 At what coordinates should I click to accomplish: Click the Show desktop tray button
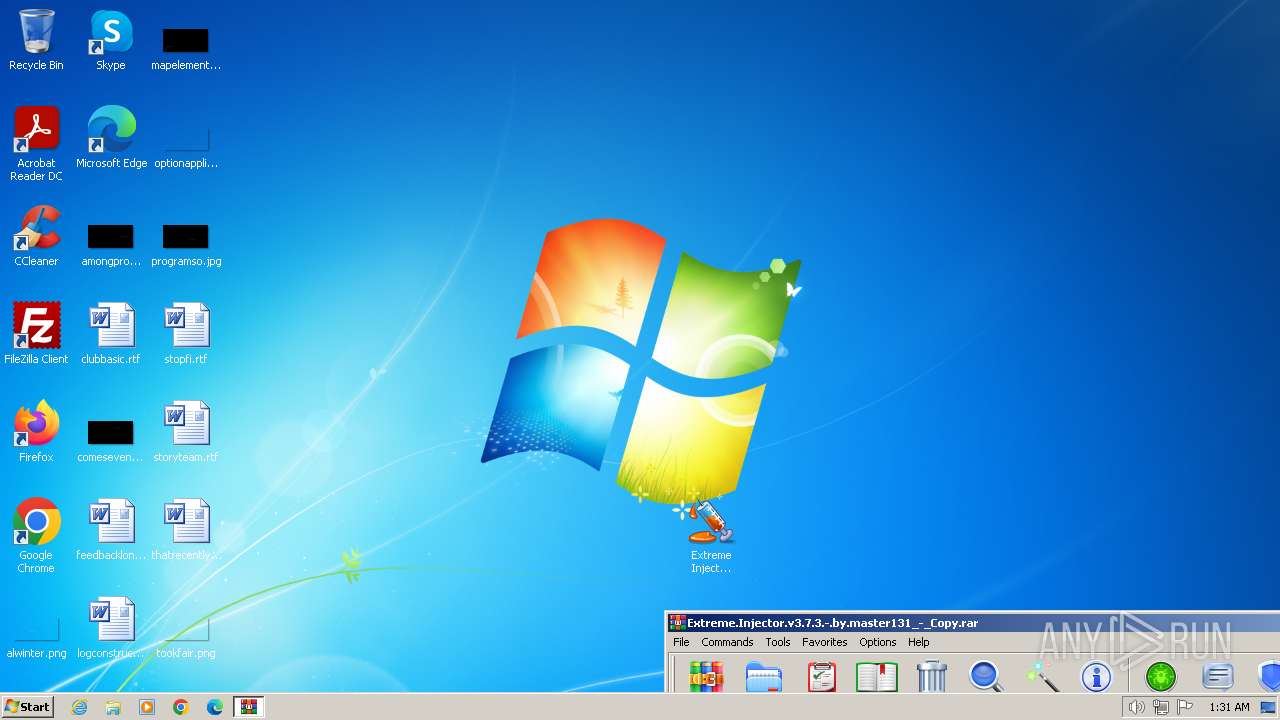tap(1269, 707)
